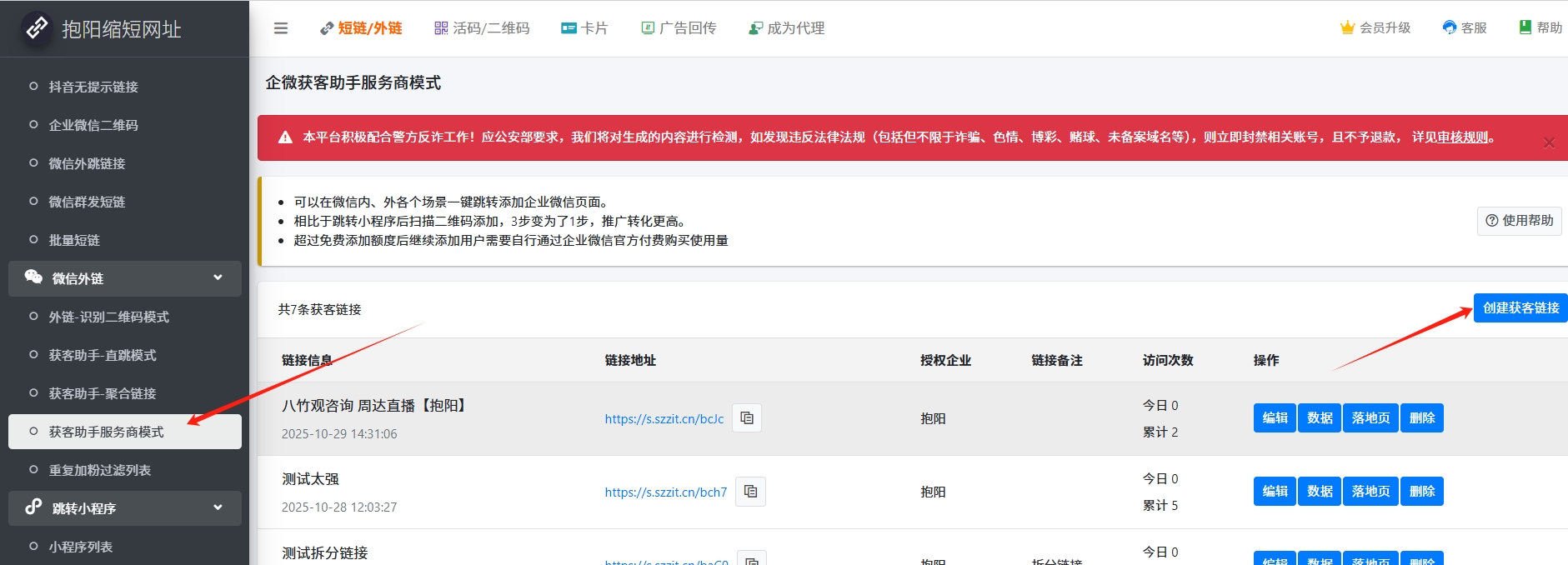Copy the bcJc short link icon

point(747,418)
